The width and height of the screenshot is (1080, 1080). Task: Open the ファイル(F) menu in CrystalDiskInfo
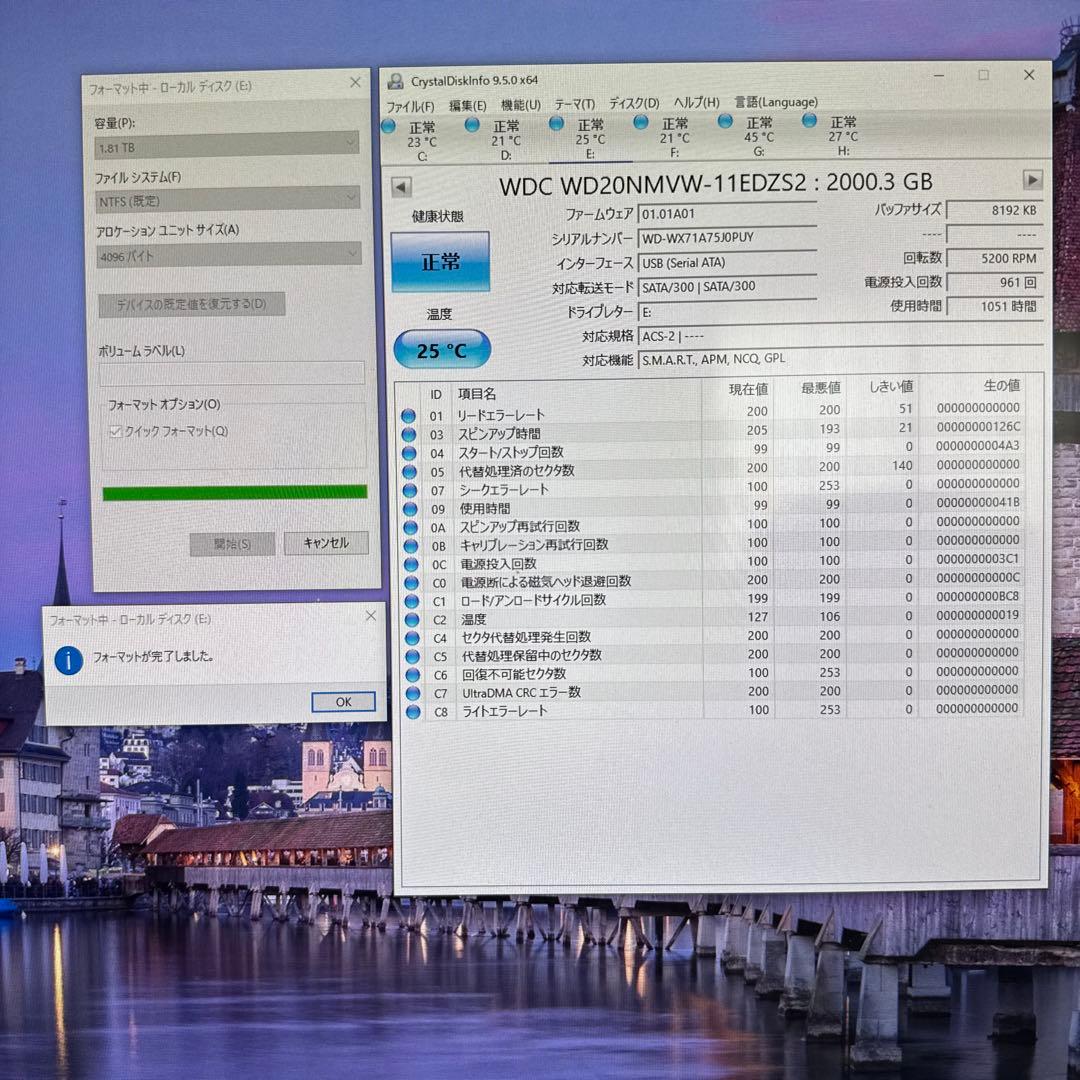[x=410, y=107]
